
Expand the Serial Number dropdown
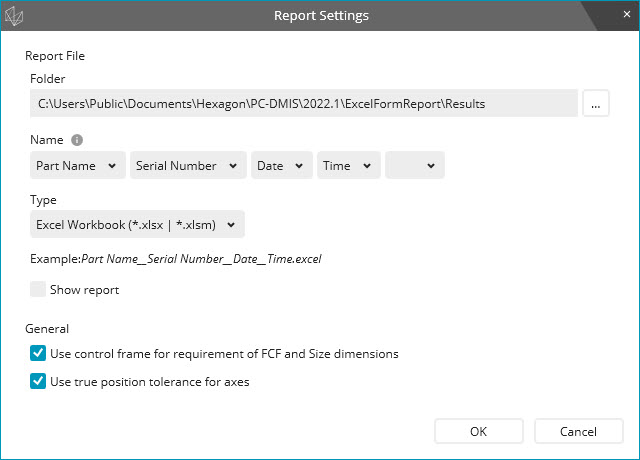pyautogui.click(x=188, y=166)
